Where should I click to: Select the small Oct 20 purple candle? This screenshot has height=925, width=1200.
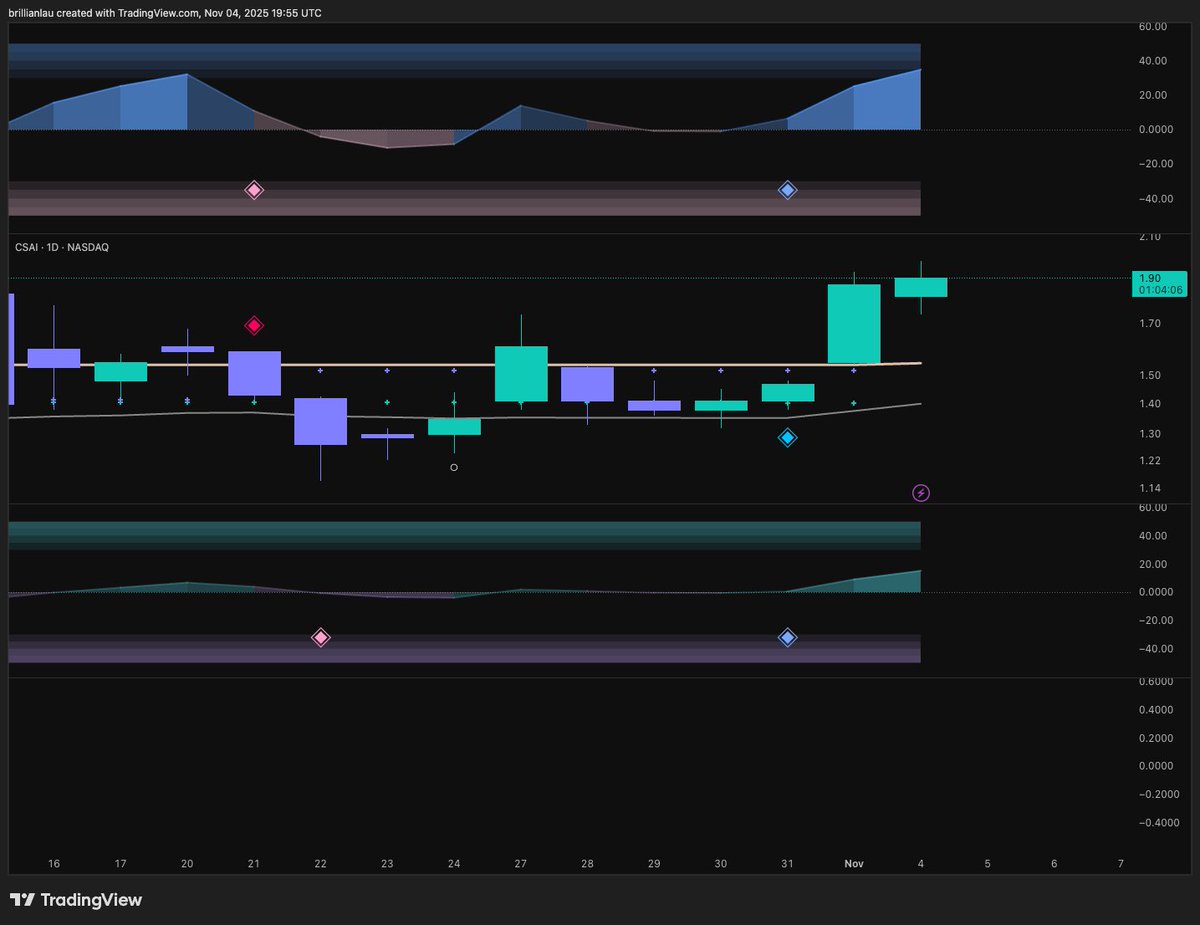click(x=187, y=349)
